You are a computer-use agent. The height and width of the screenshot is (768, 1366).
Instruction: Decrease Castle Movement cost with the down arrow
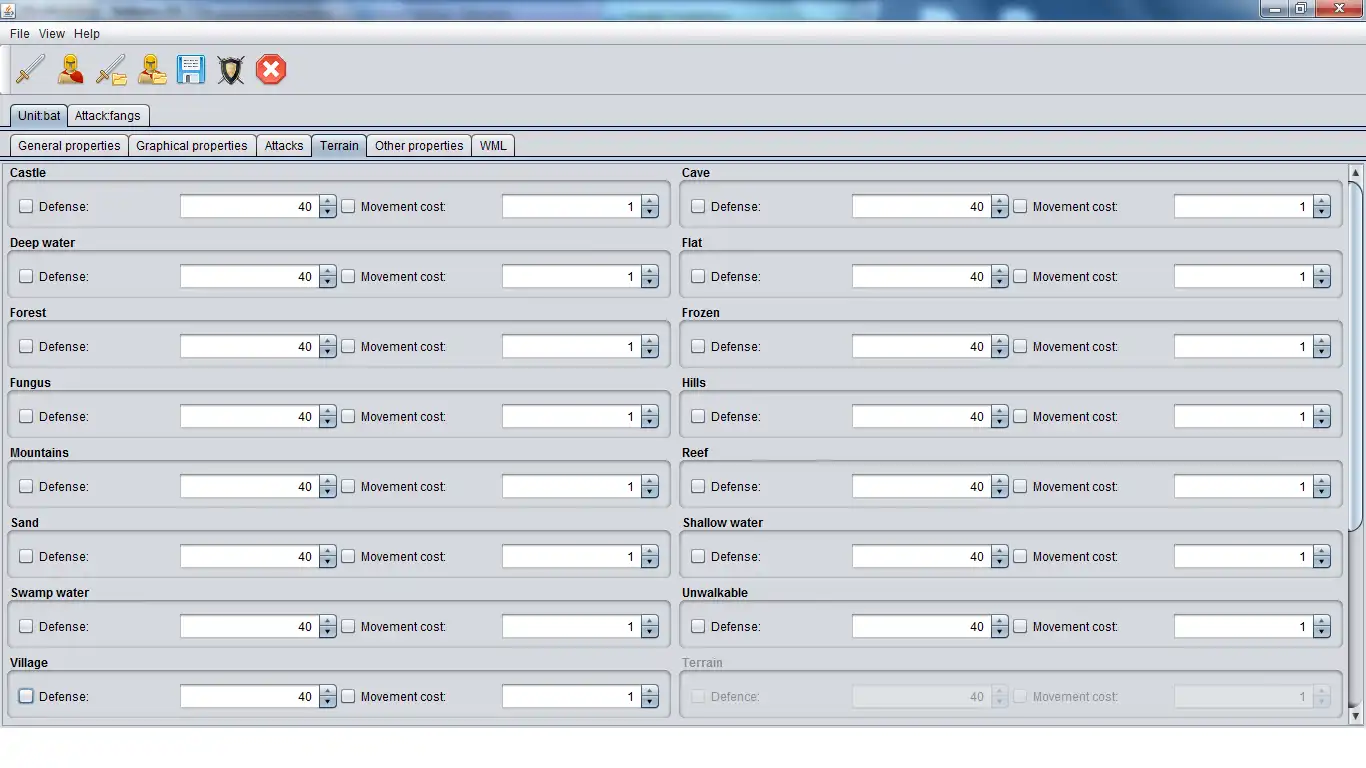point(650,213)
